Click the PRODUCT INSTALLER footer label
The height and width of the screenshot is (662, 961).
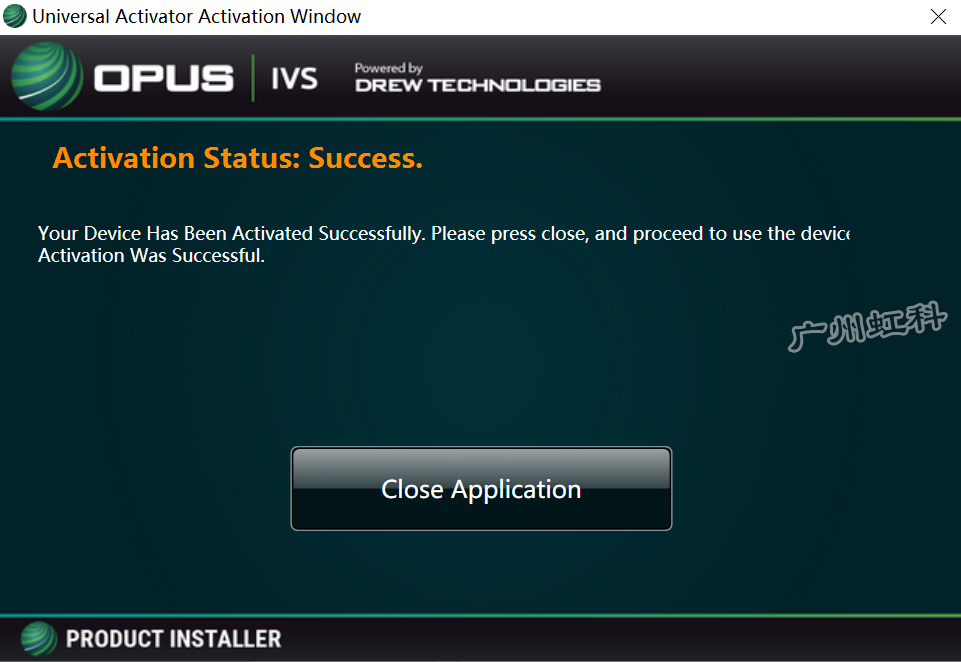173,639
